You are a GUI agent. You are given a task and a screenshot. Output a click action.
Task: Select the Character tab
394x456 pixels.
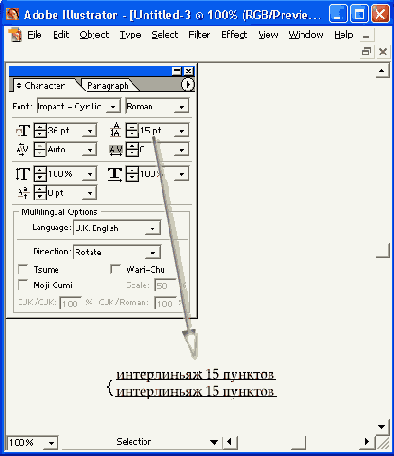(44, 86)
